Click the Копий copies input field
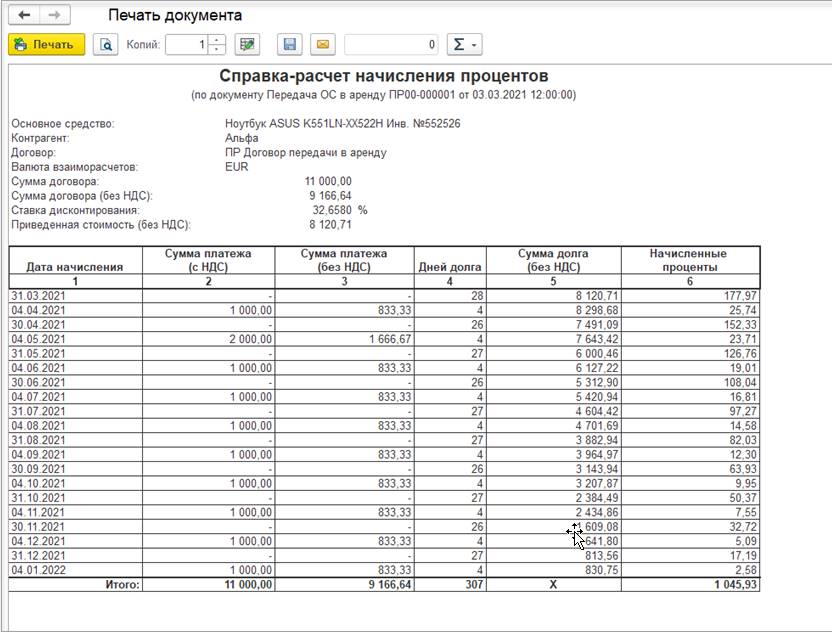This screenshot has width=832, height=632. [x=187, y=45]
